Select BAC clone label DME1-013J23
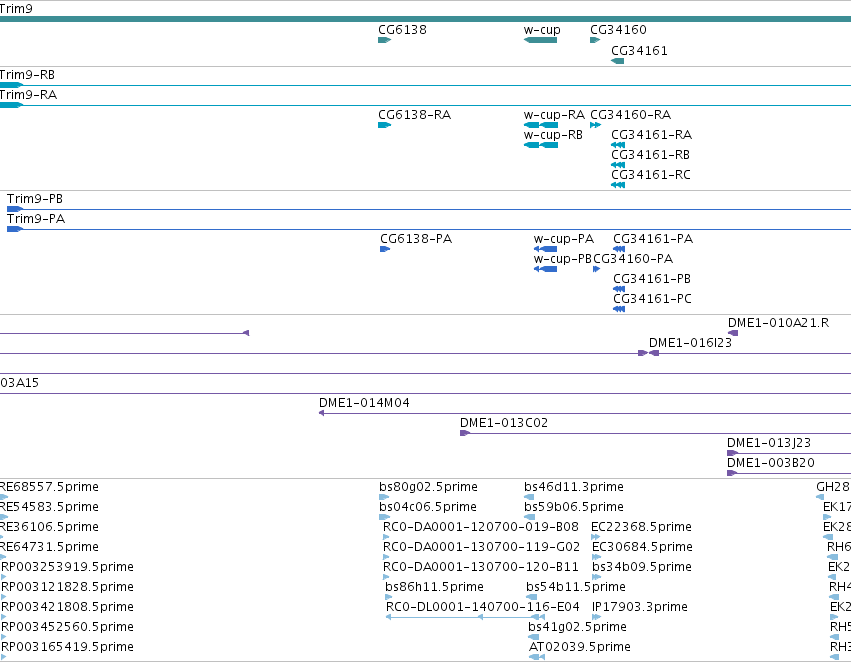 769,443
